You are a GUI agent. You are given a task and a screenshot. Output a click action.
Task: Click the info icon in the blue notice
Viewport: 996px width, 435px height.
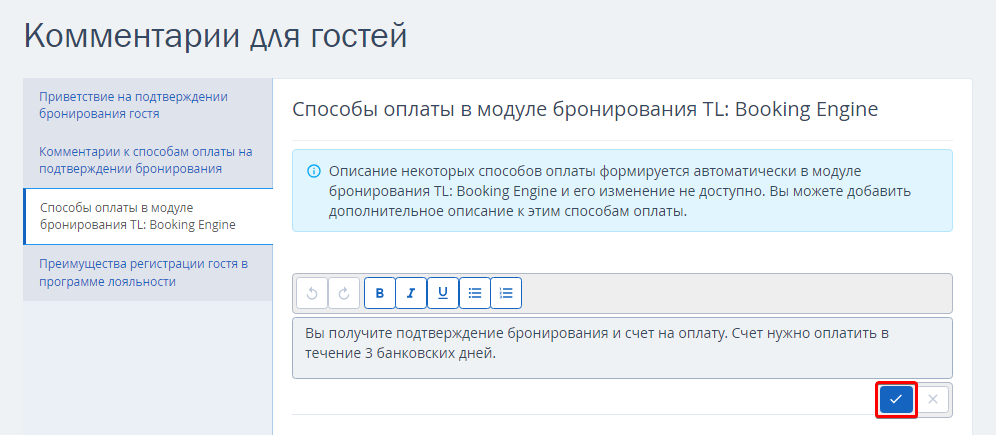pos(313,171)
